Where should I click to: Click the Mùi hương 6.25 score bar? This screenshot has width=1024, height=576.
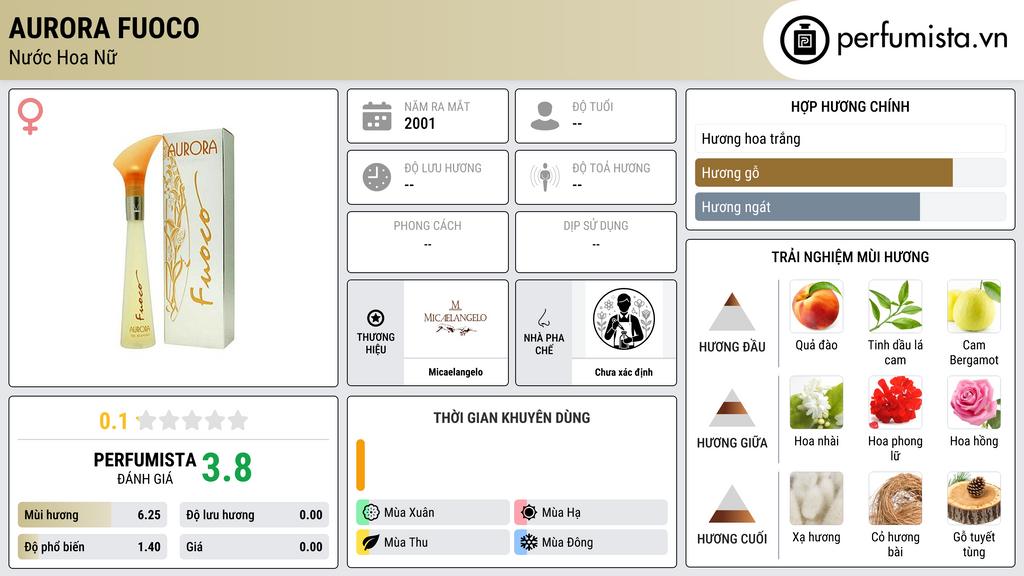click(92, 515)
